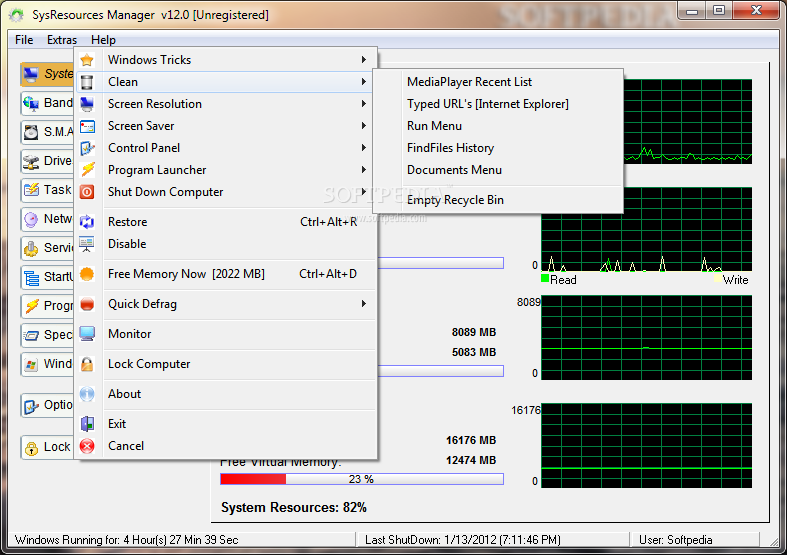Click the blue arrows Restore icon
The width and height of the screenshot is (787, 555).
(87, 222)
